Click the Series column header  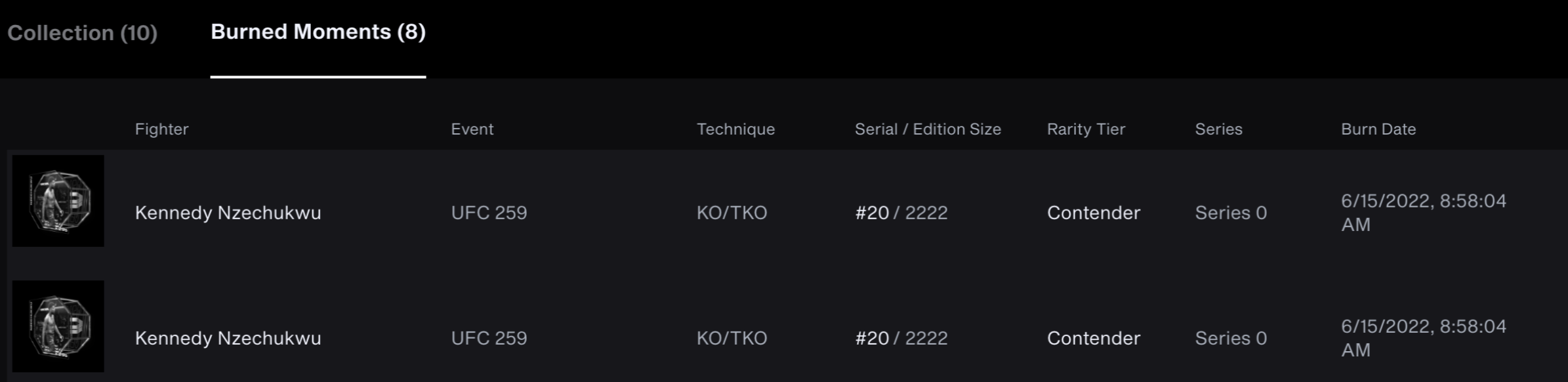pos(1218,129)
